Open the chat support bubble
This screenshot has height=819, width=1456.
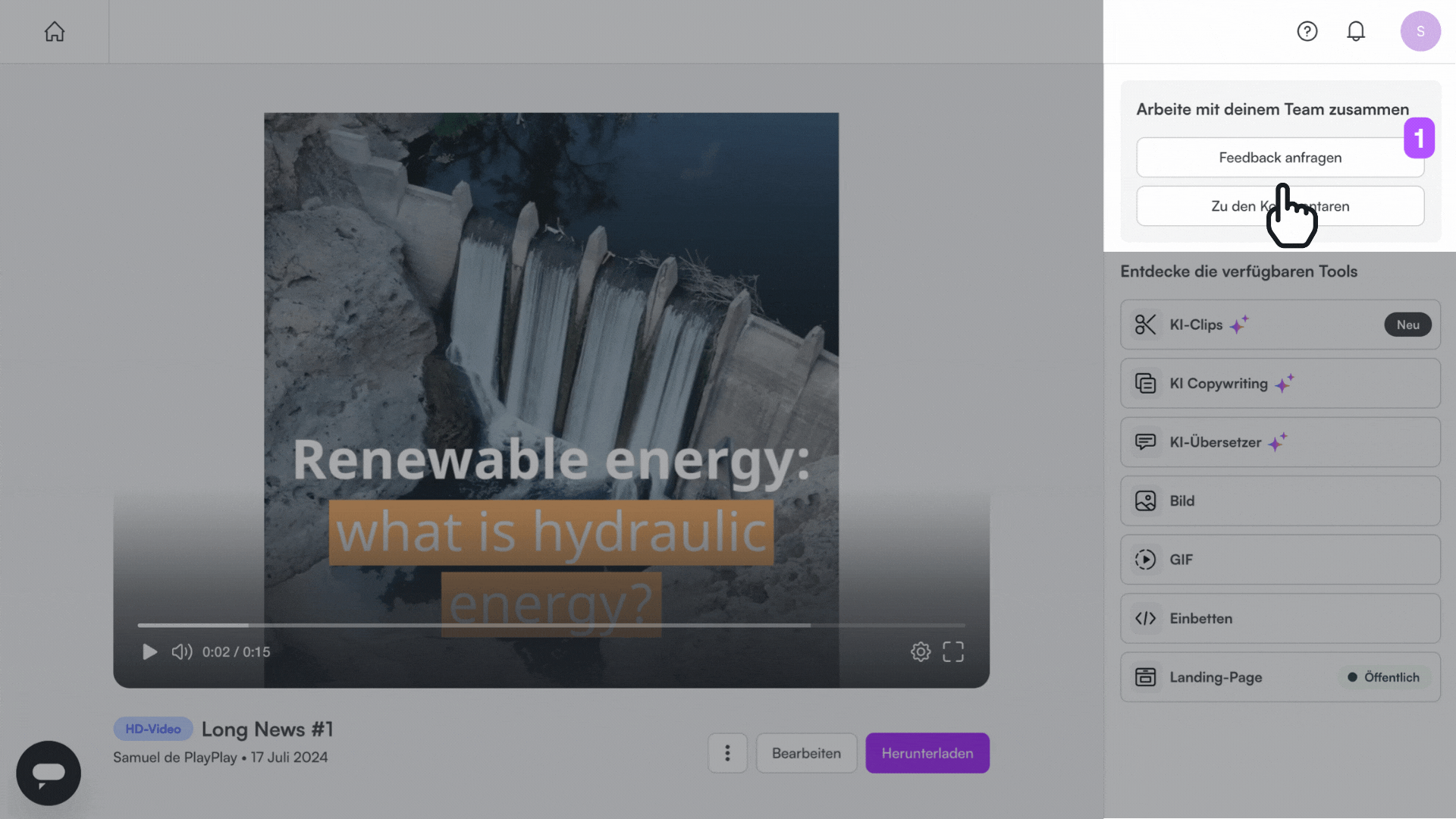pos(49,773)
